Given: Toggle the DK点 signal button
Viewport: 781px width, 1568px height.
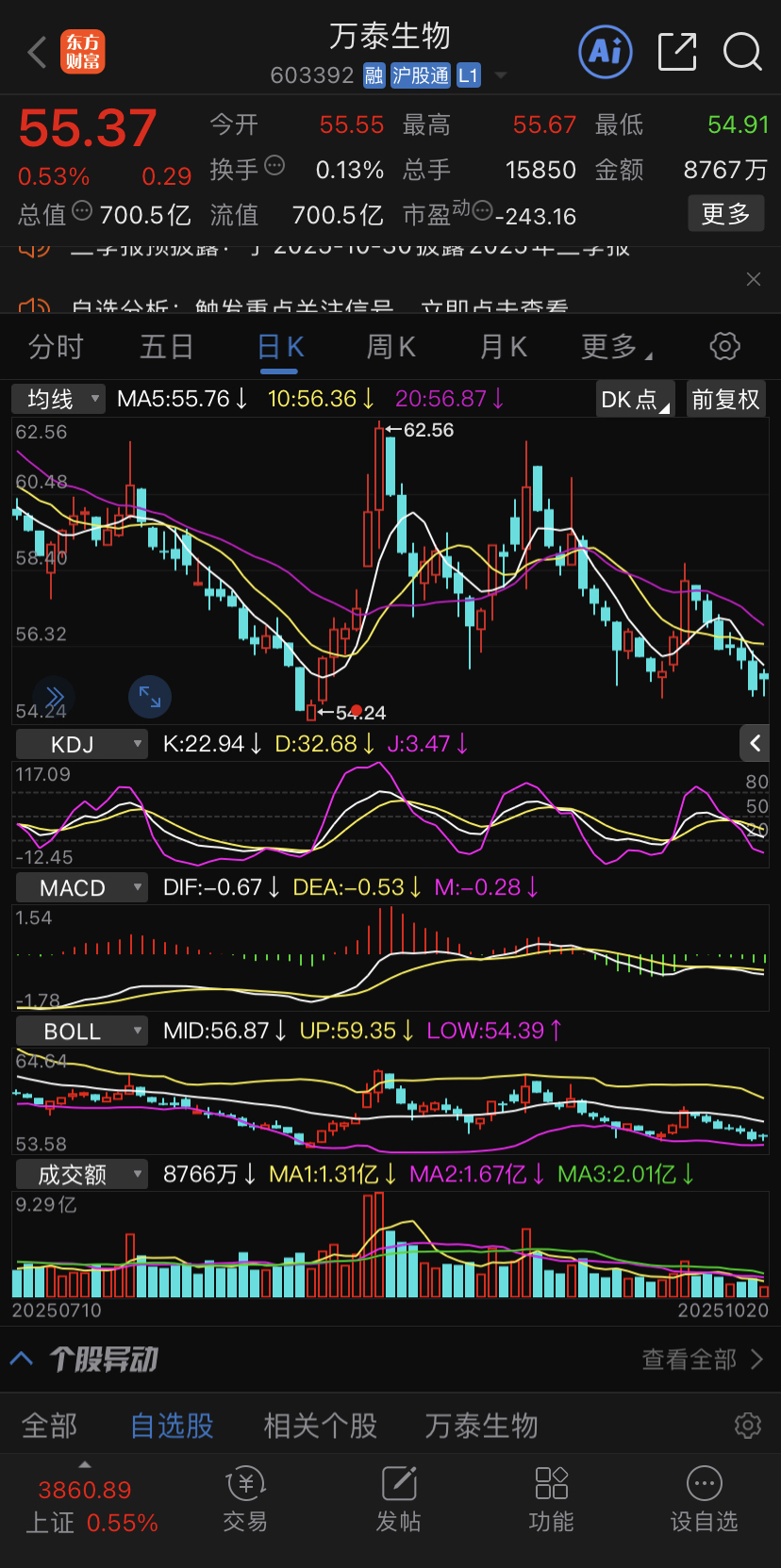Looking at the screenshot, I should (x=636, y=399).
